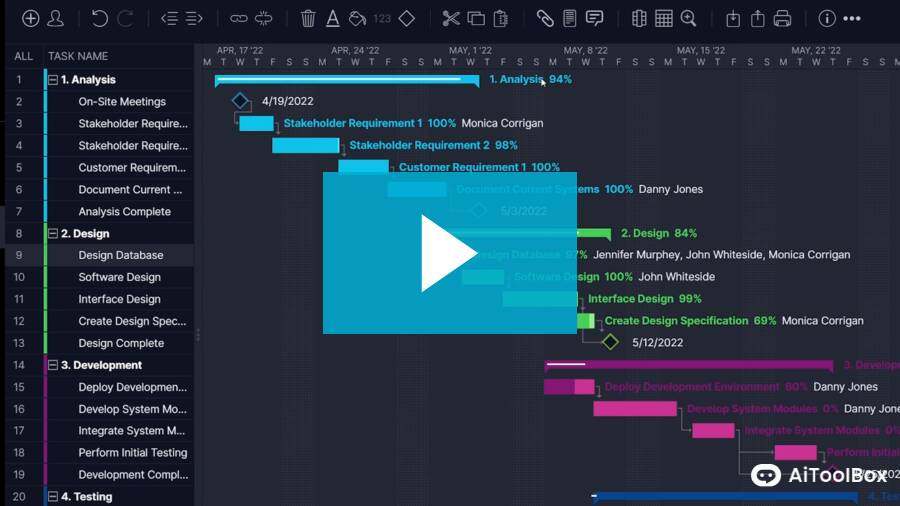
Task: Play the video with the center play button
Action: (x=449, y=253)
